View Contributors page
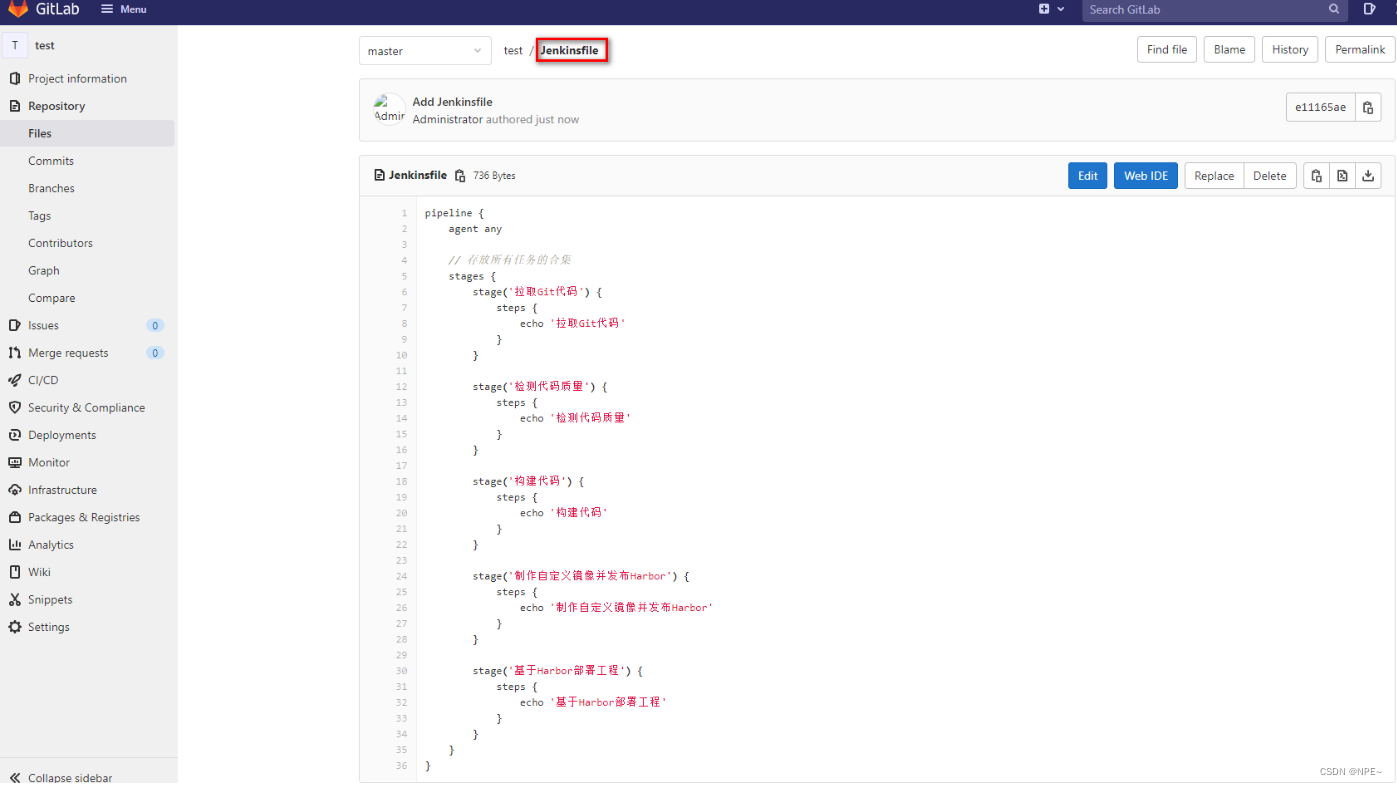The width and height of the screenshot is (1397, 785). [60, 243]
